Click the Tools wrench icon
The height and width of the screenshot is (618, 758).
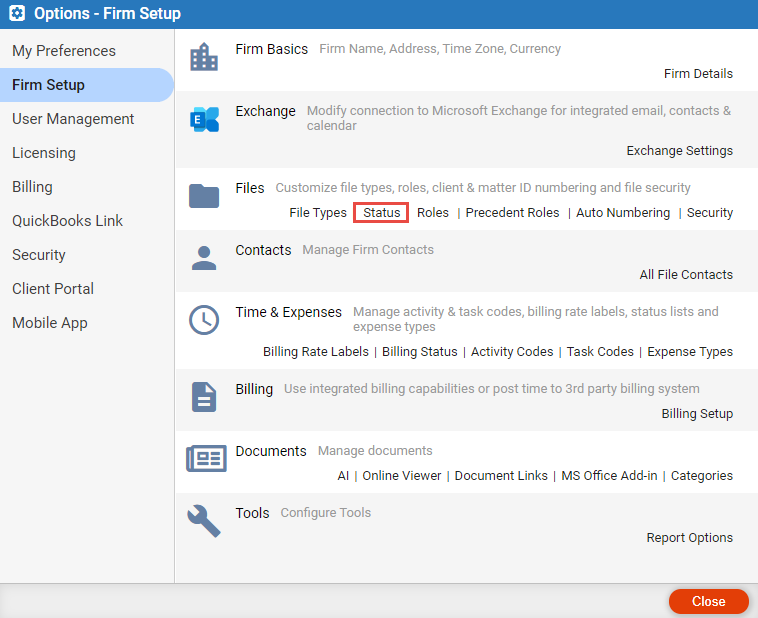pos(204,521)
